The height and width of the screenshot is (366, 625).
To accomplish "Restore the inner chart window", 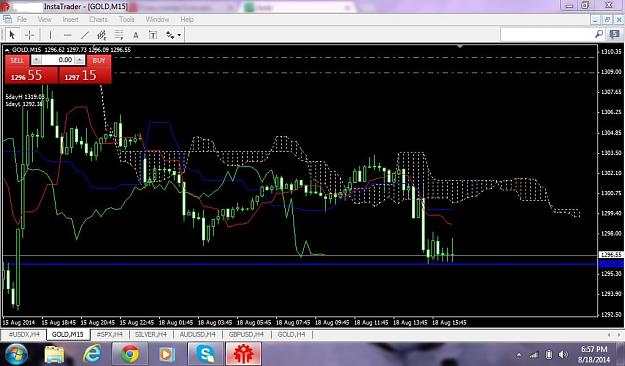I will pyautogui.click(x=607, y=19).
